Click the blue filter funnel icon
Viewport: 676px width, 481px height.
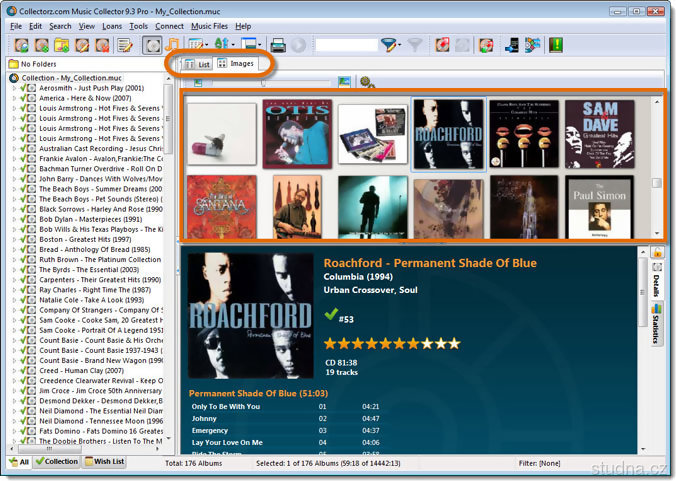coord(388,45)
